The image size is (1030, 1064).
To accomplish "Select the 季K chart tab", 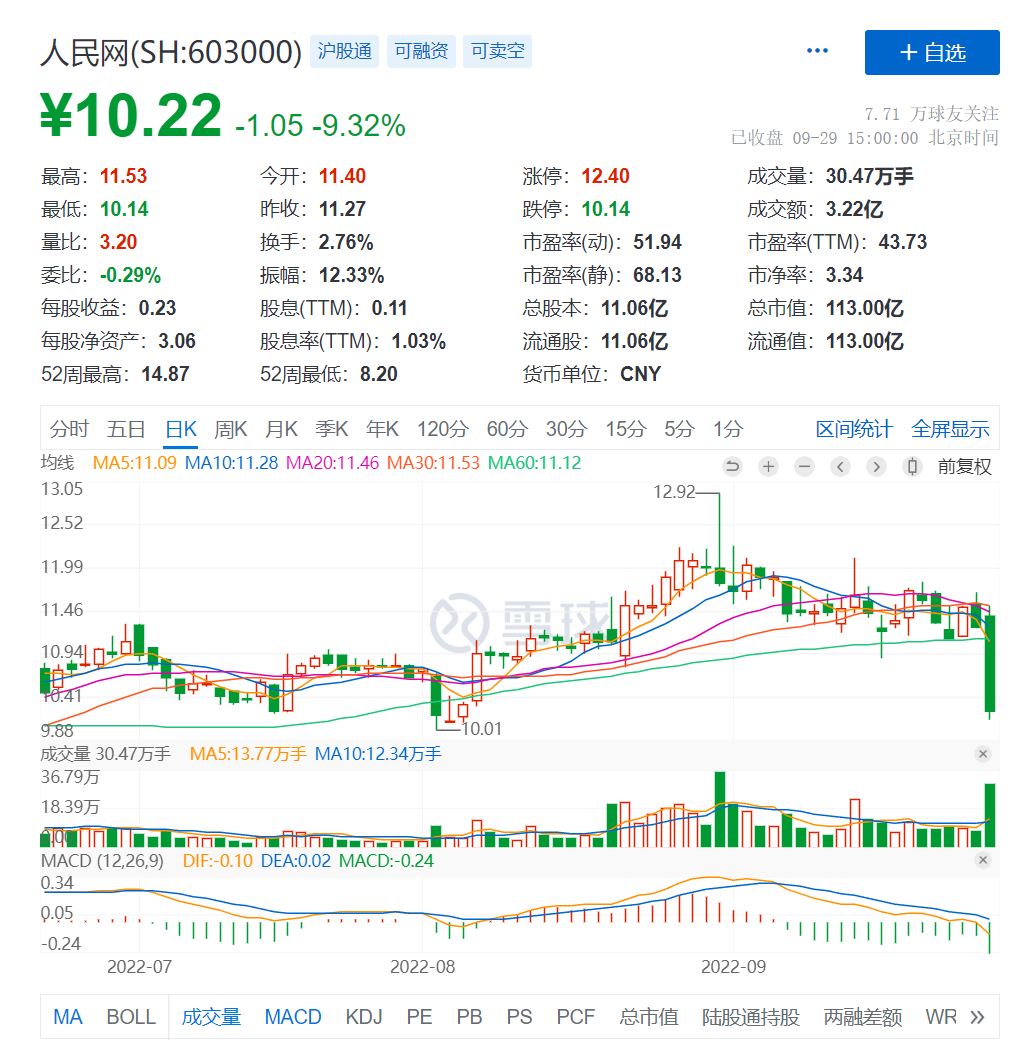I will pos(332,429).
